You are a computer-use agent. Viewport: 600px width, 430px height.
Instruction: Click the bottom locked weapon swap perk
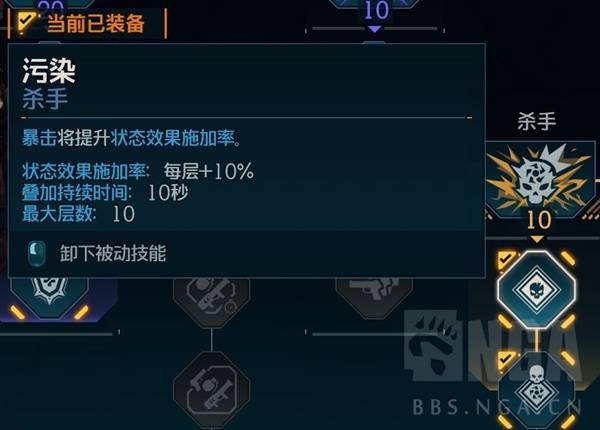(212, 389)
